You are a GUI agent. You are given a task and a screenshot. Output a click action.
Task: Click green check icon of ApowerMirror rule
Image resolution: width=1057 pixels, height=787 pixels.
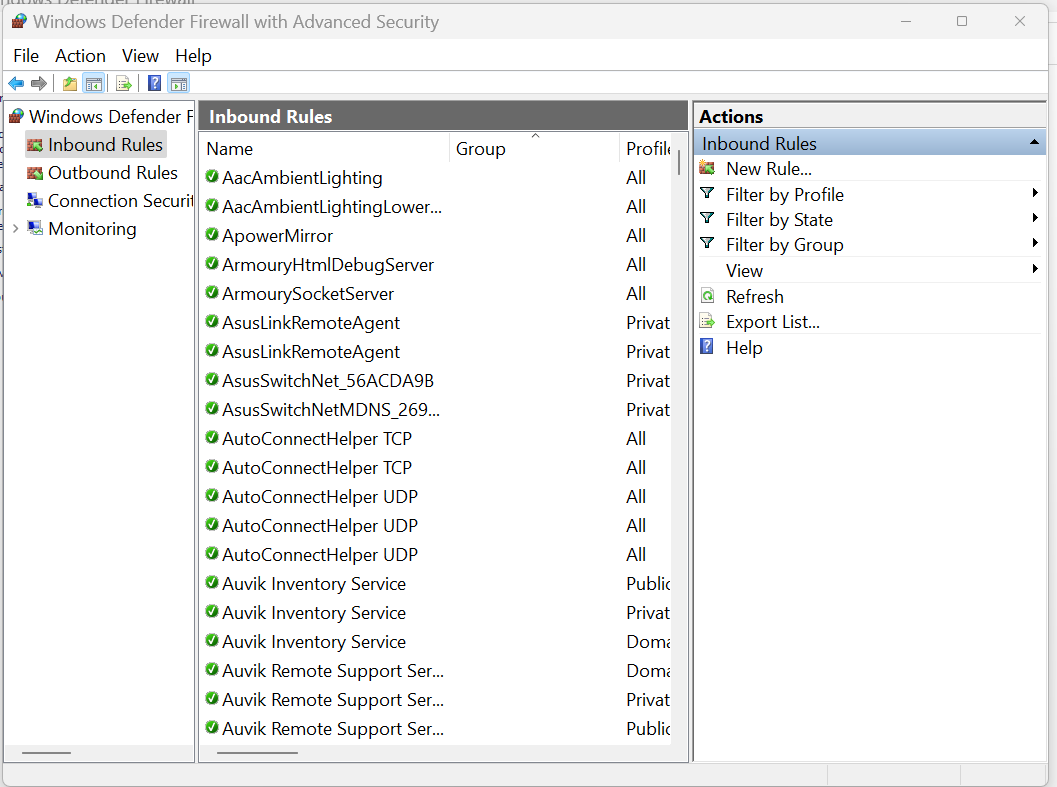point(212,235)
